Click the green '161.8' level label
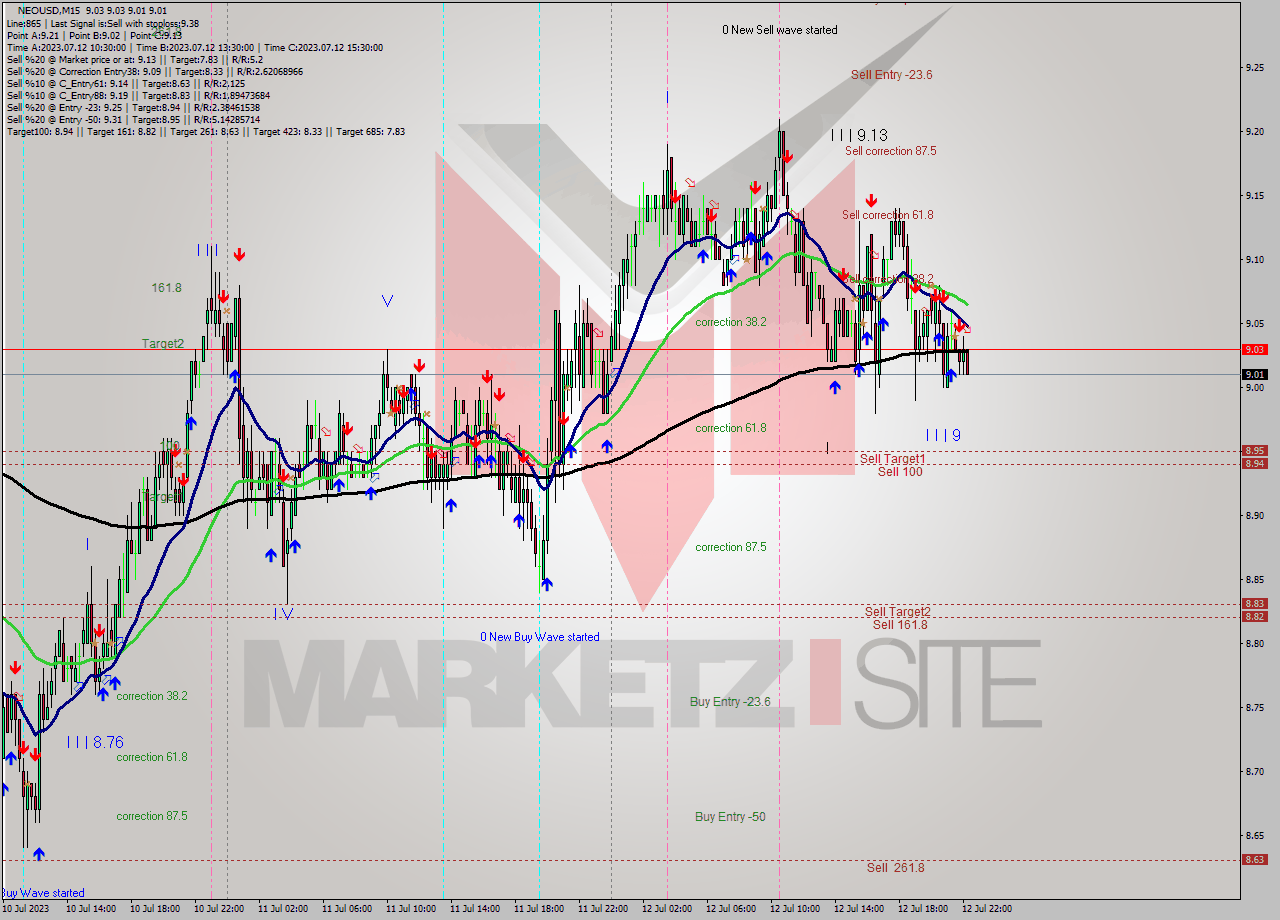 point(166,288)
